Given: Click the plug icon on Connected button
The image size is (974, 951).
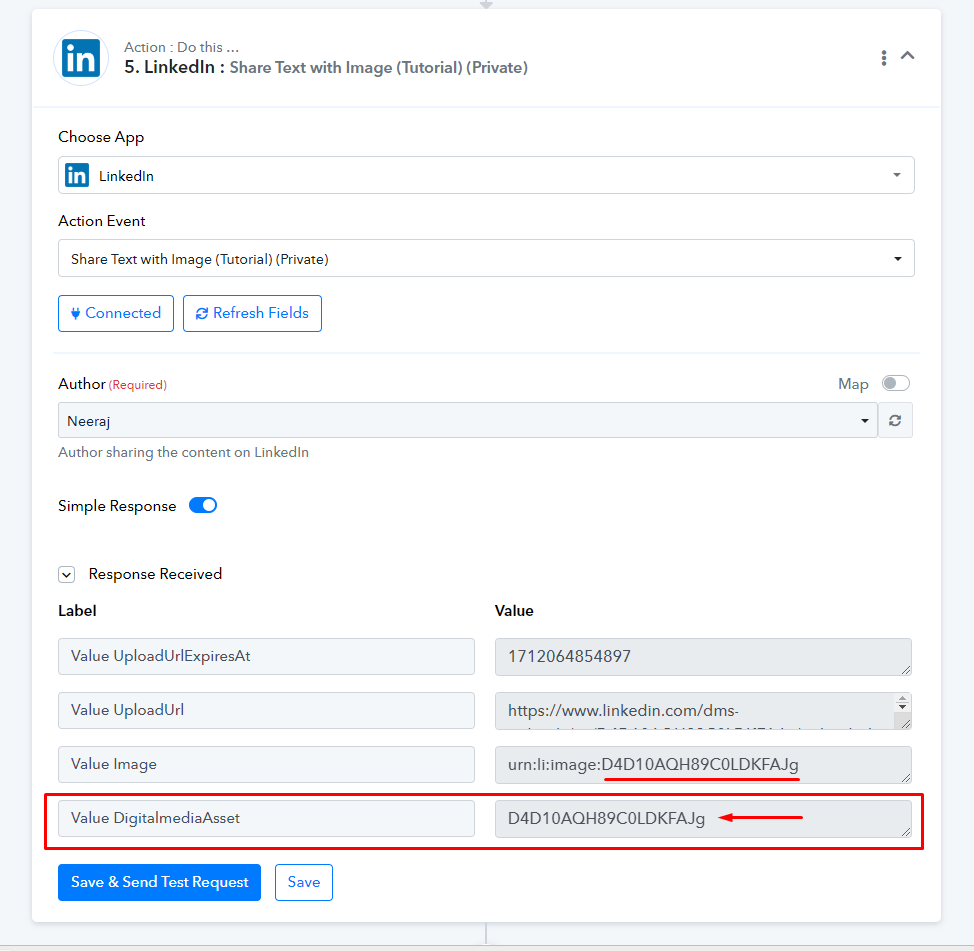Looking at the screenshot, I should tap(75, 314).
